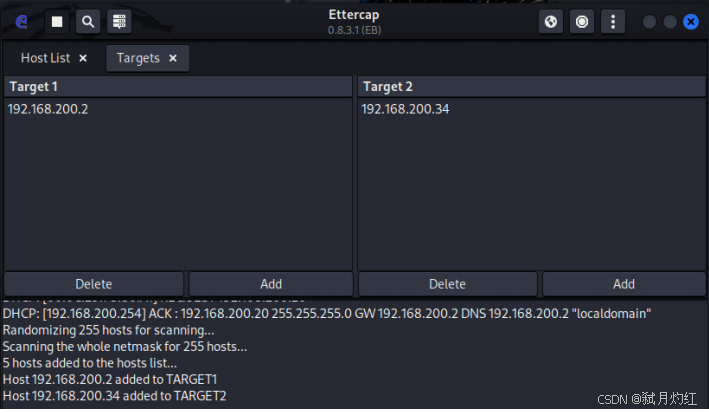Image resolution: width=709 pixels, height=413 pixels.
Task: Scan for hosts using the magnifier icon
Action: coord(88,21)
